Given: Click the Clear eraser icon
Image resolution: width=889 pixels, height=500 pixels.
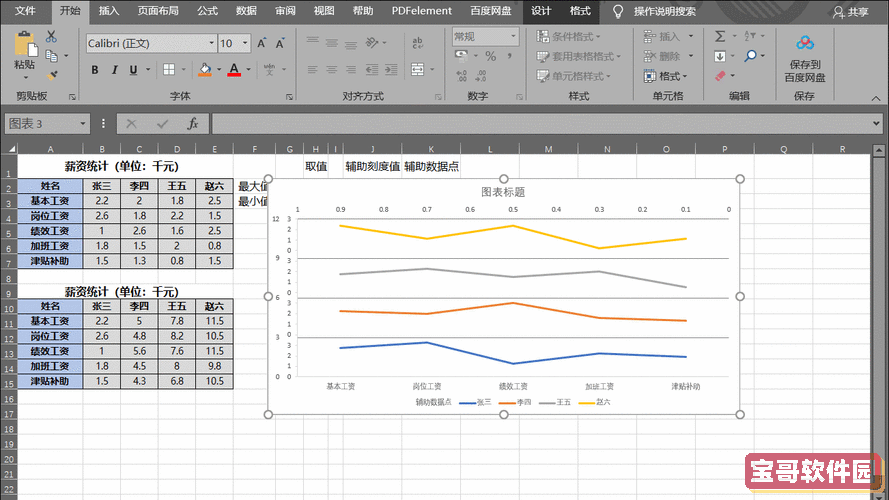Looking at the screenshot, I should [x=720, y=75].
